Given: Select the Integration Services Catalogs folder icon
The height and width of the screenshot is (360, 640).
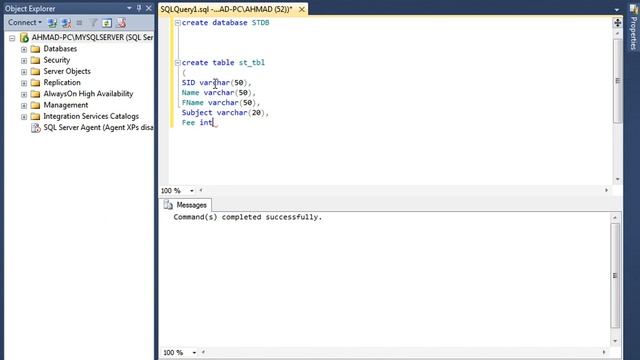Looking at the screenshot, I should [36, 116].
